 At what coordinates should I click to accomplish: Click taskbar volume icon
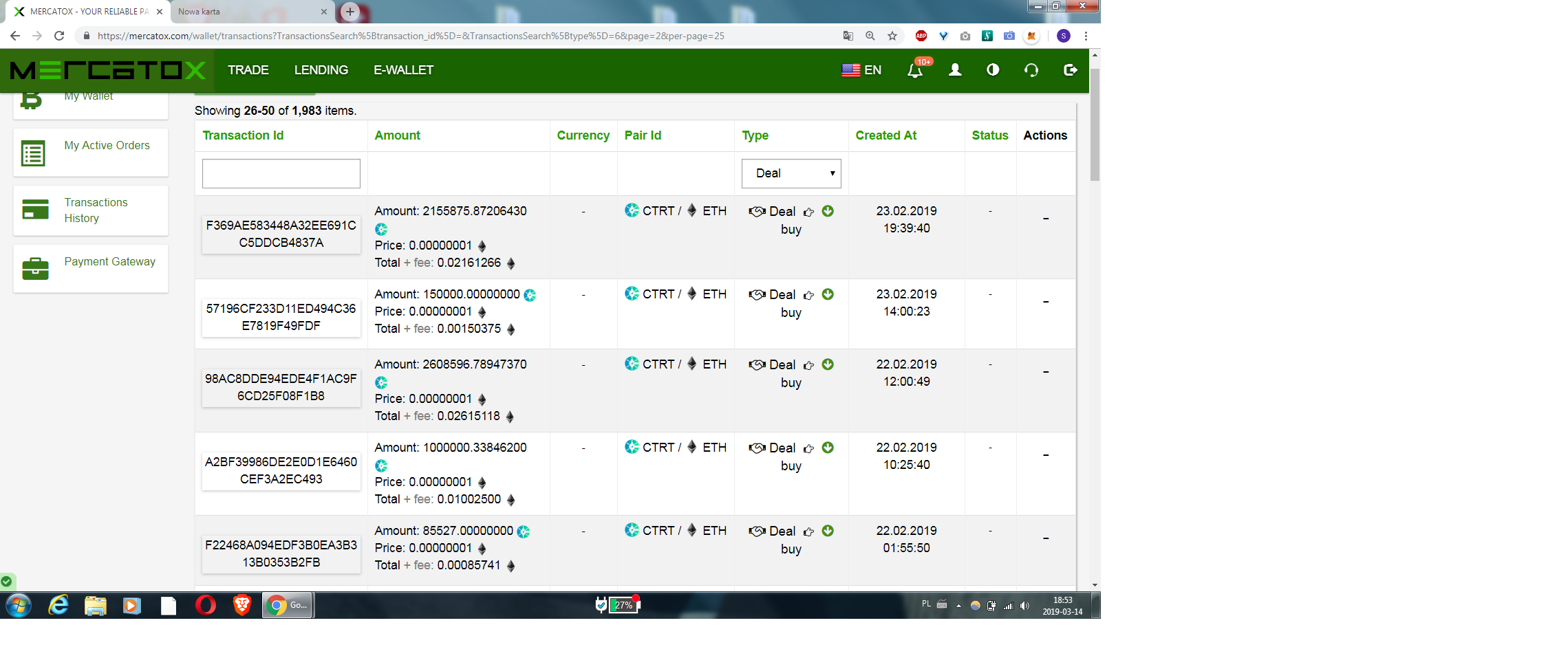(x=1024, y=606)
